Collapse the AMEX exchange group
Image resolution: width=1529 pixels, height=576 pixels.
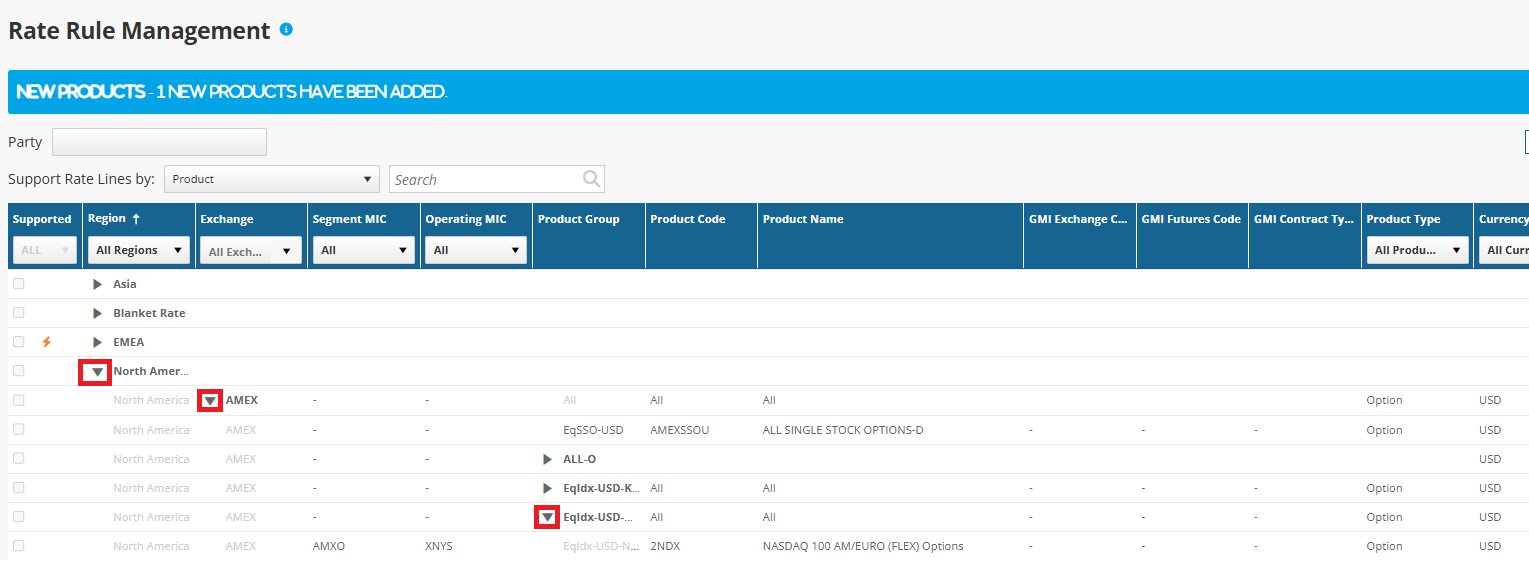[210, 401]
